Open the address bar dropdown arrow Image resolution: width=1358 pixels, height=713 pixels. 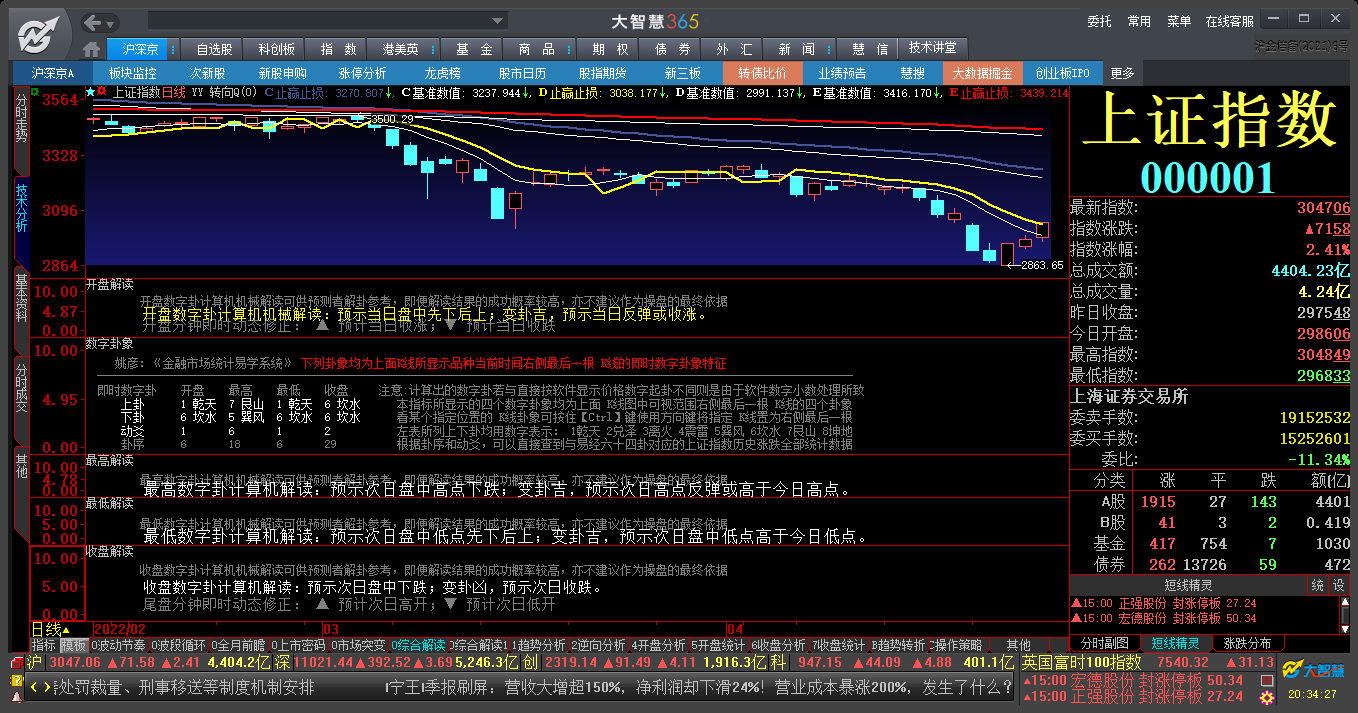click(x=498, y=21)
